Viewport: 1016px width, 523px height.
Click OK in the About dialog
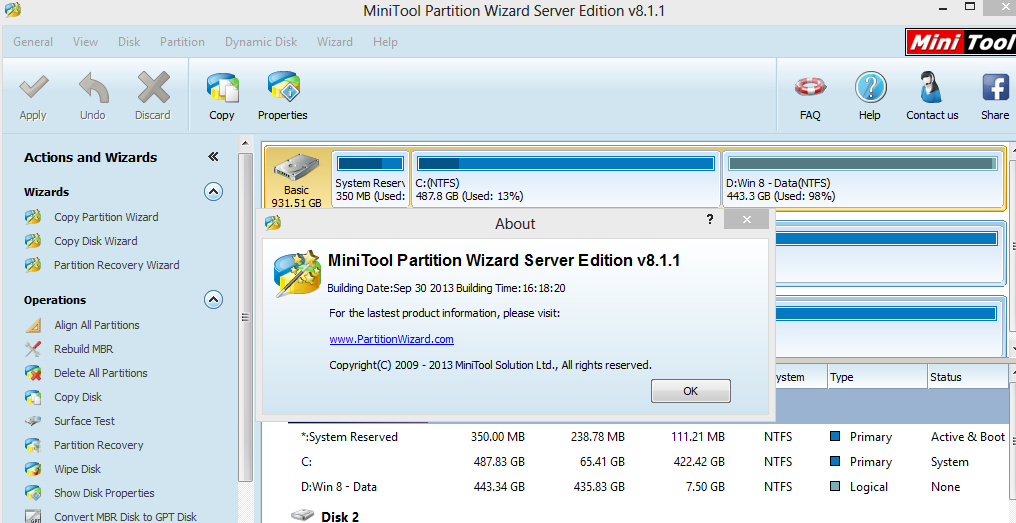[x=691, y=391]
